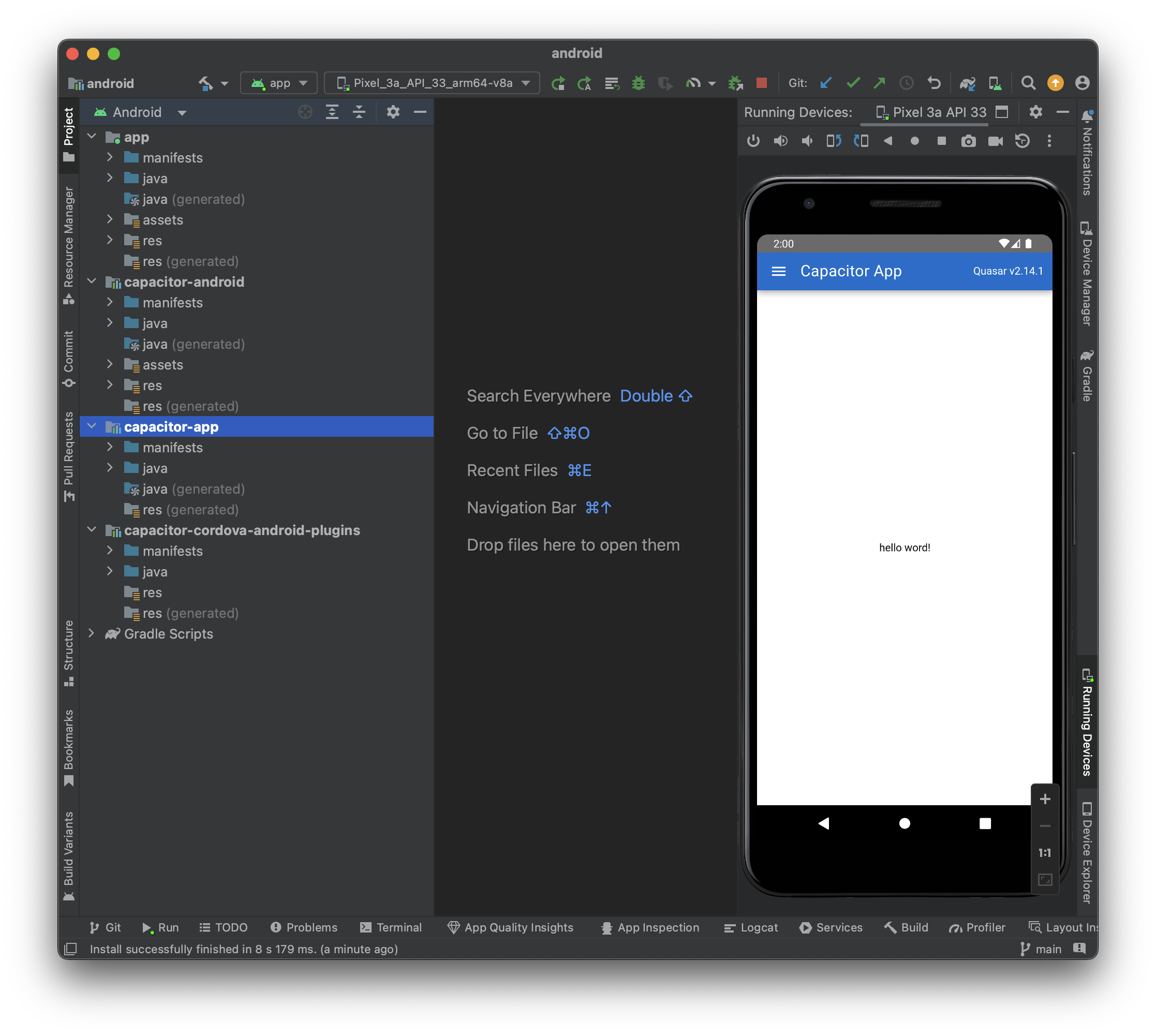Click the Git commit checkmark icon

[x=853, y=83]
